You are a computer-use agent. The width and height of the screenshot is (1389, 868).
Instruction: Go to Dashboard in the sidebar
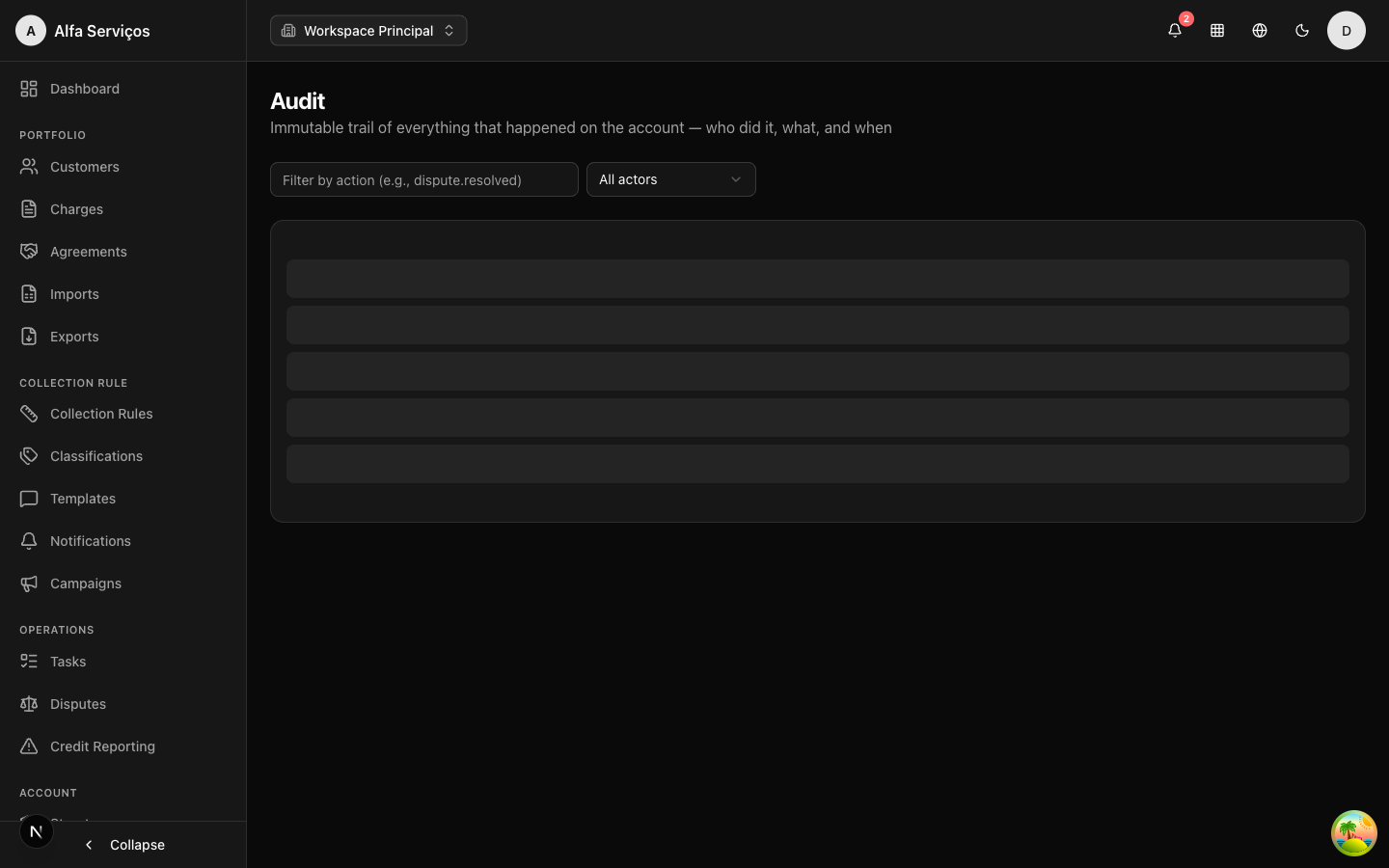point(123,89)
